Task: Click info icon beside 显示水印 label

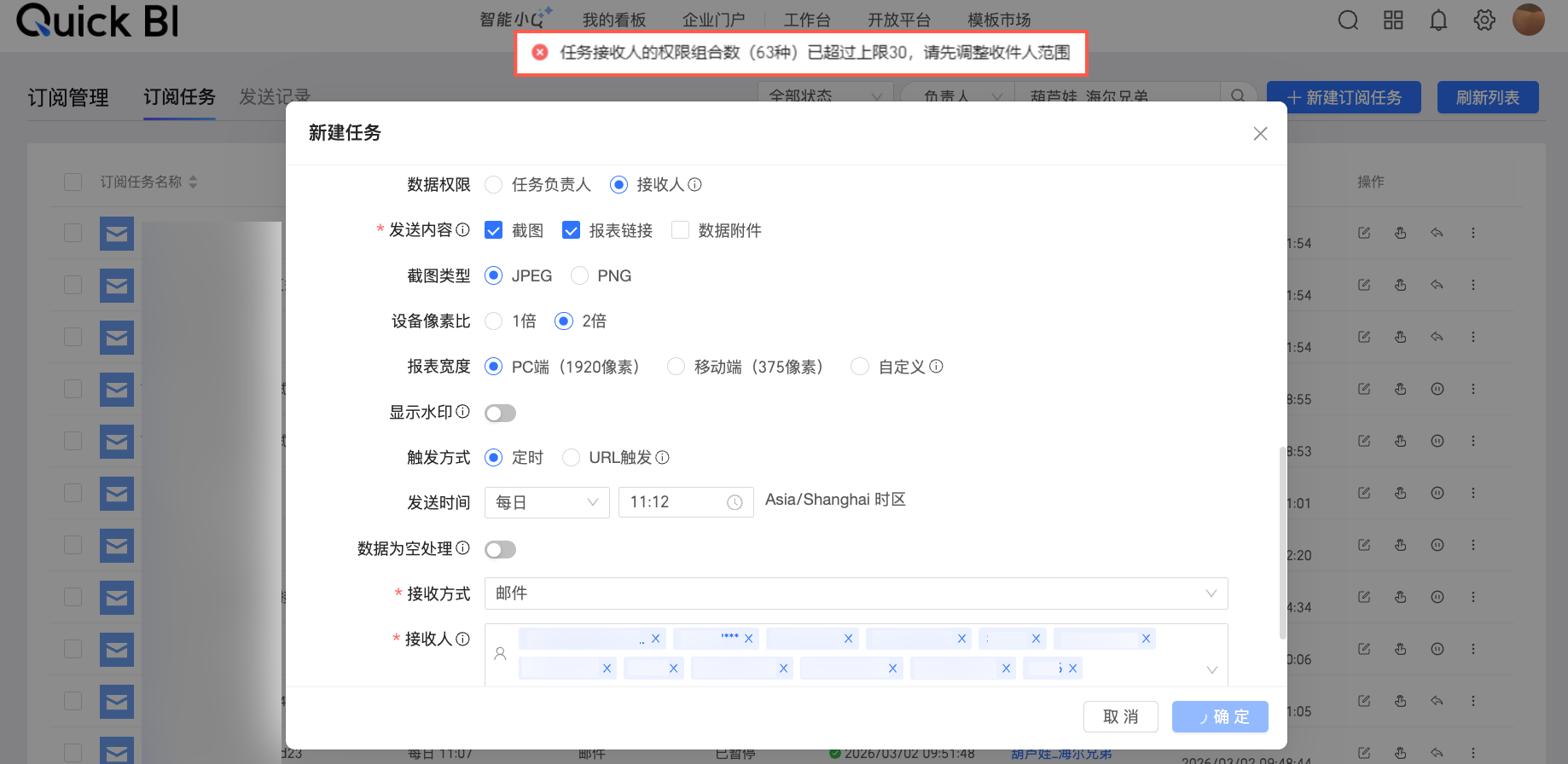Action: (x=462, y=411)
